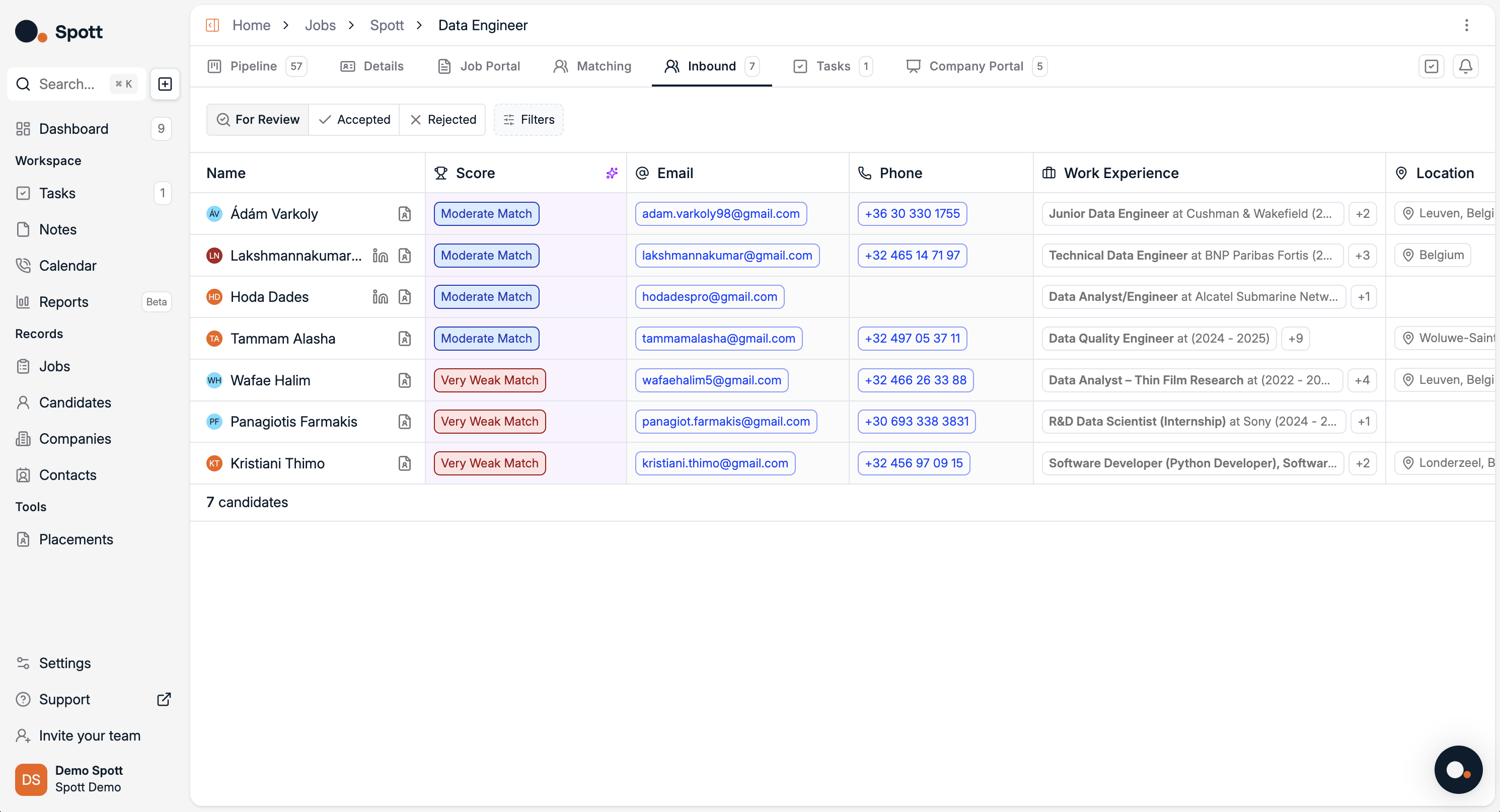The width and height of the screenshot is (1500, 812).
Task: Select the Accepted filter
Action: click(354, 119)
